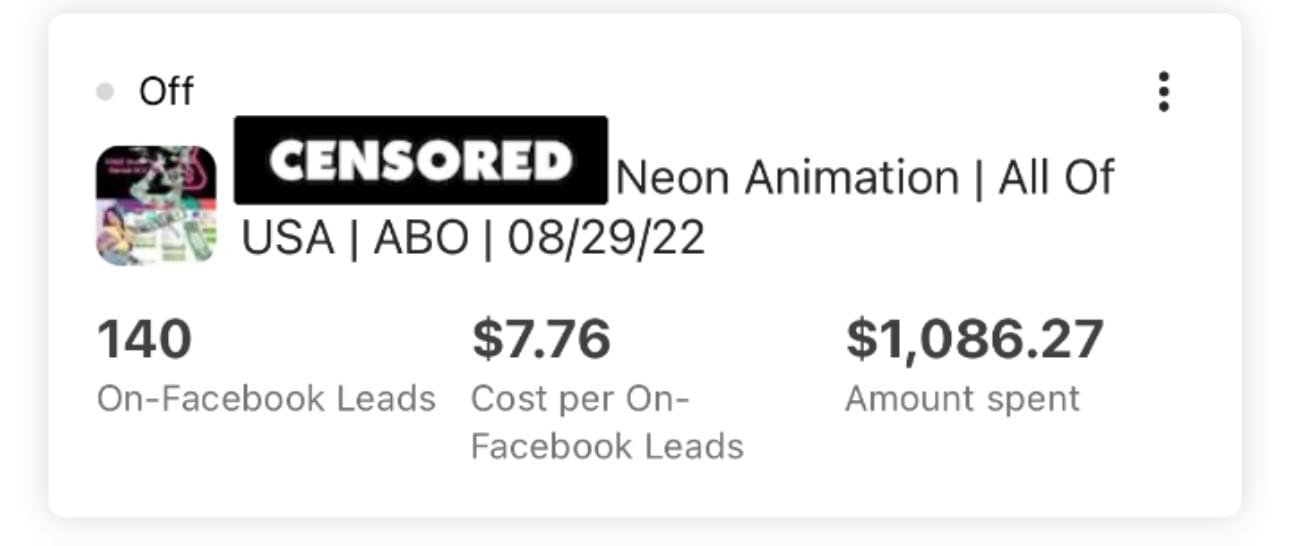Click the Facebook Leads line under Cost per
Viewport: 1290px width, 546px height.
click(x=607, y=446)
